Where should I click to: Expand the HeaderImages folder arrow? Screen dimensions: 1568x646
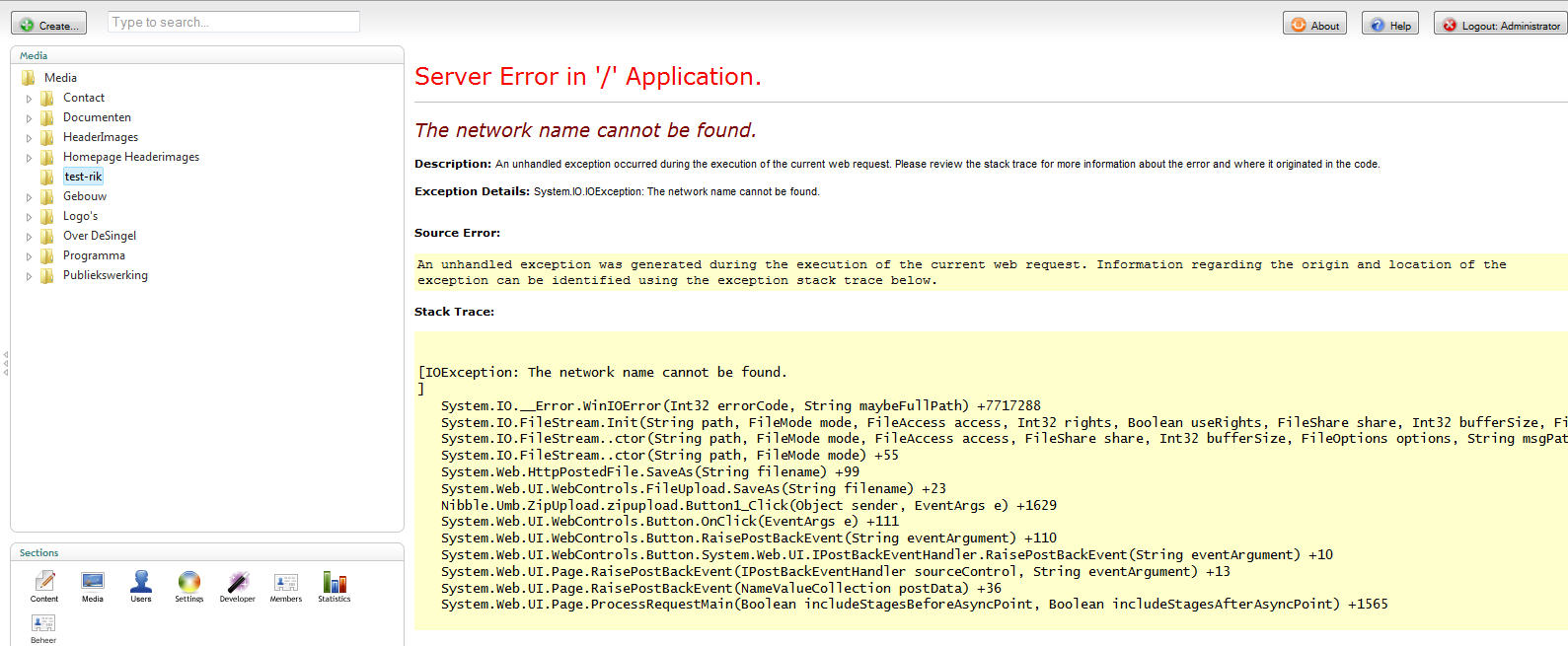[29, 138]
